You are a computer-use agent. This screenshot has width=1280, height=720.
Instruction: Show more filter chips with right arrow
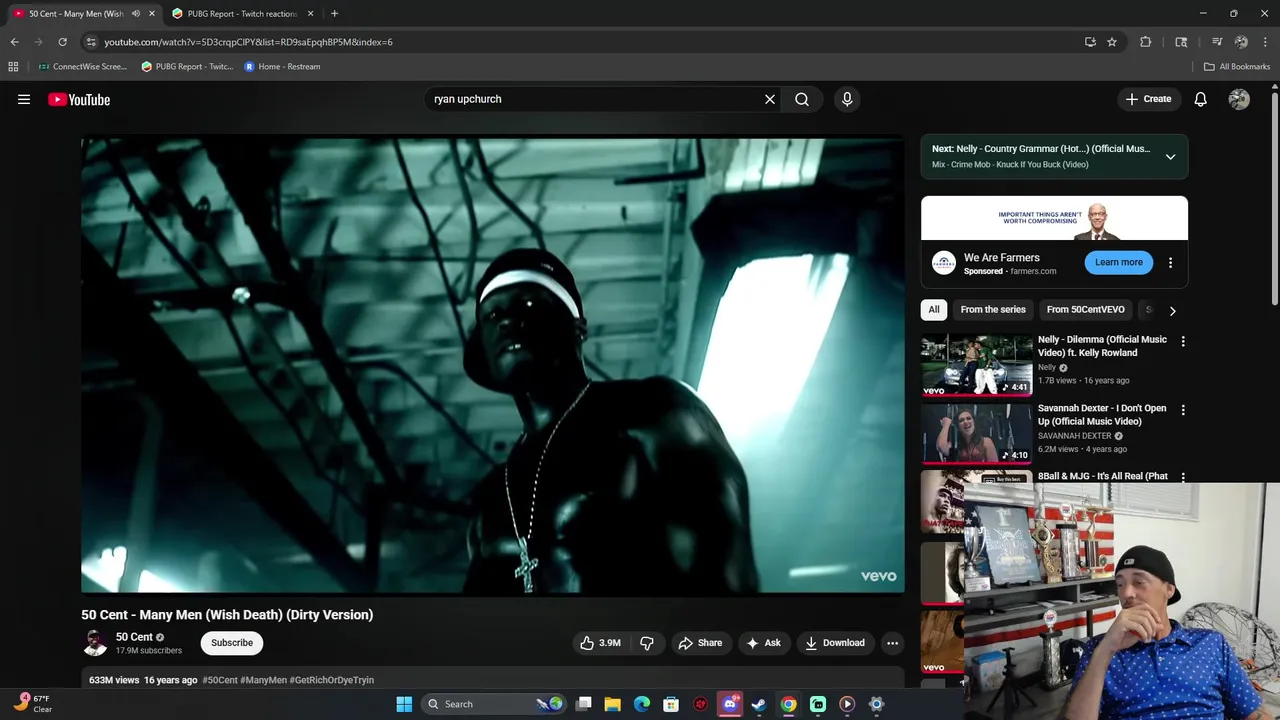click(1172, 310)
